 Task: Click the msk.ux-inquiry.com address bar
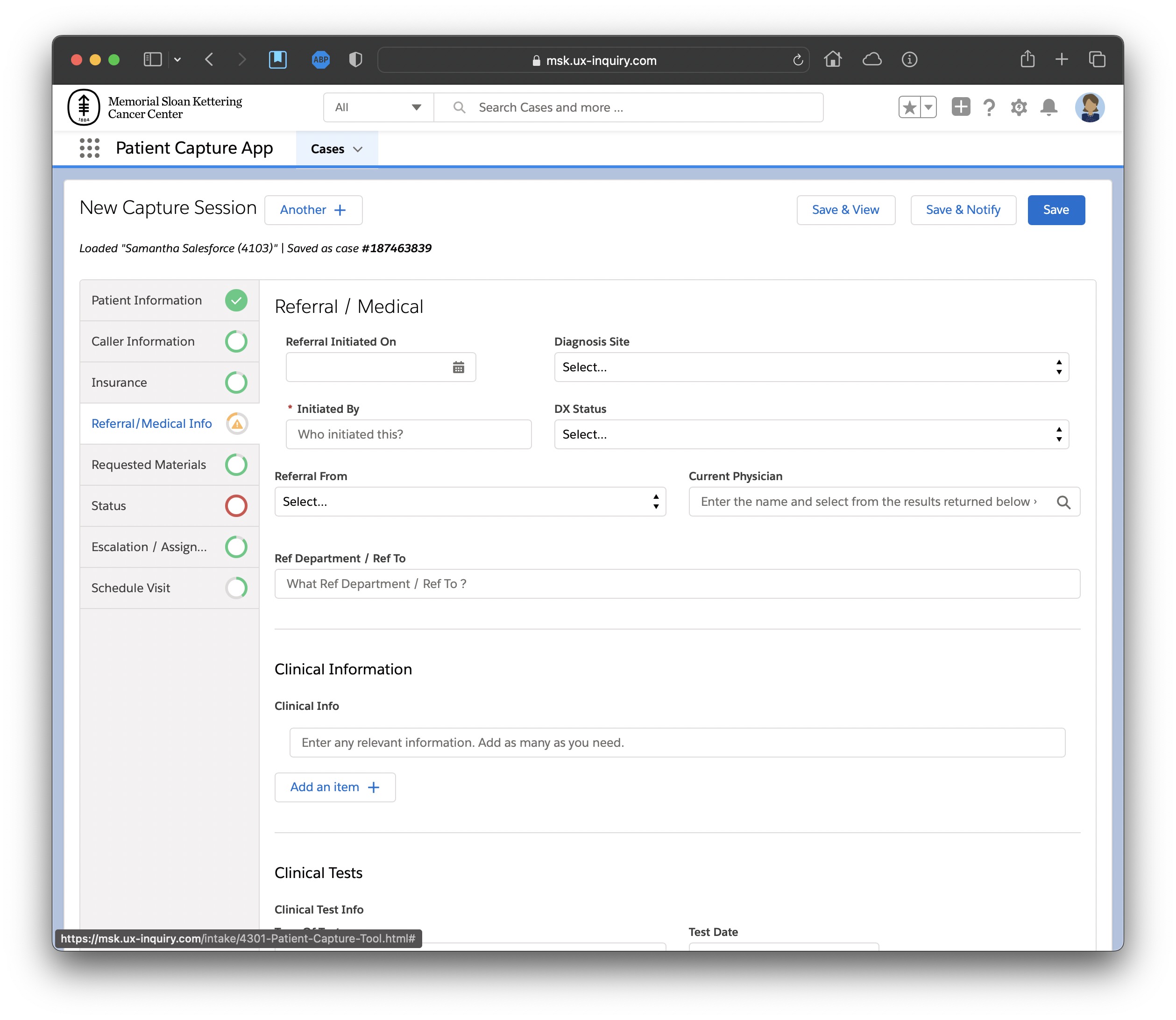click(594, 60)
